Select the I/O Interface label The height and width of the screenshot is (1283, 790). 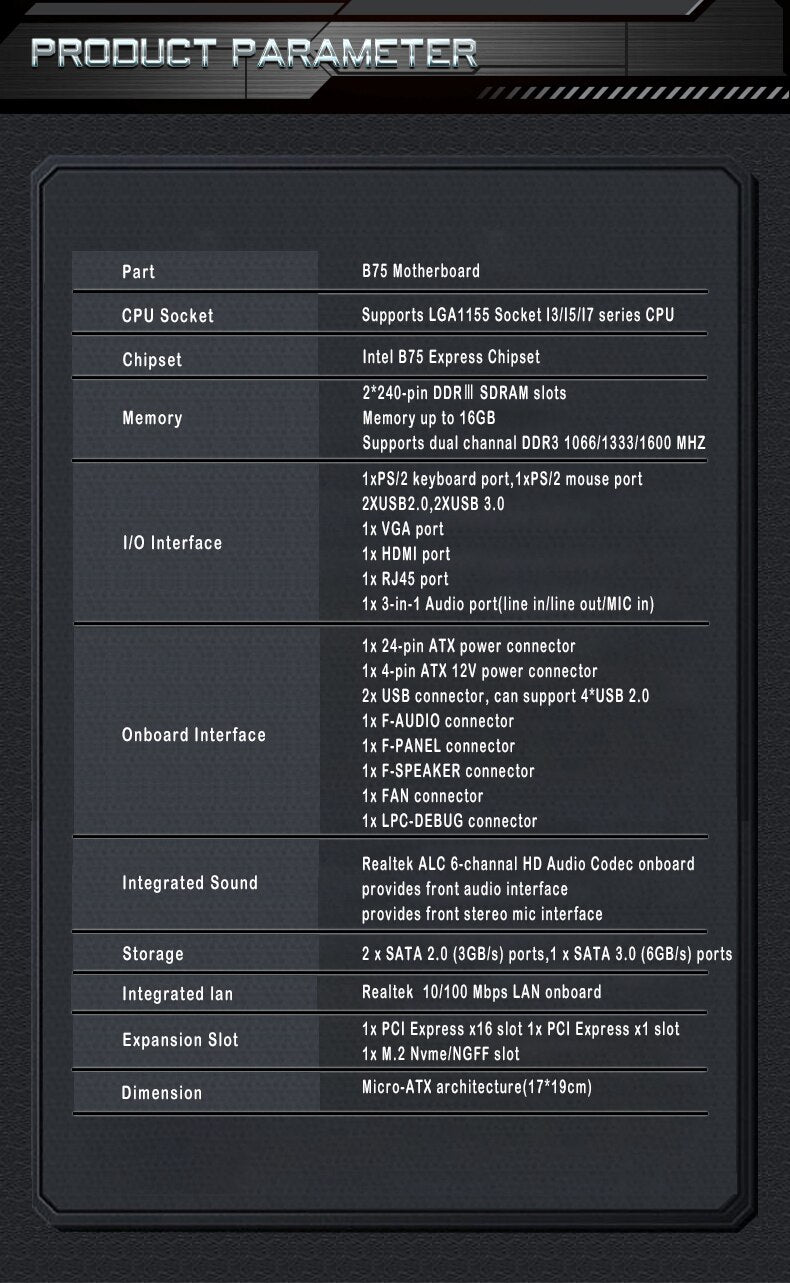coord(172,543)
